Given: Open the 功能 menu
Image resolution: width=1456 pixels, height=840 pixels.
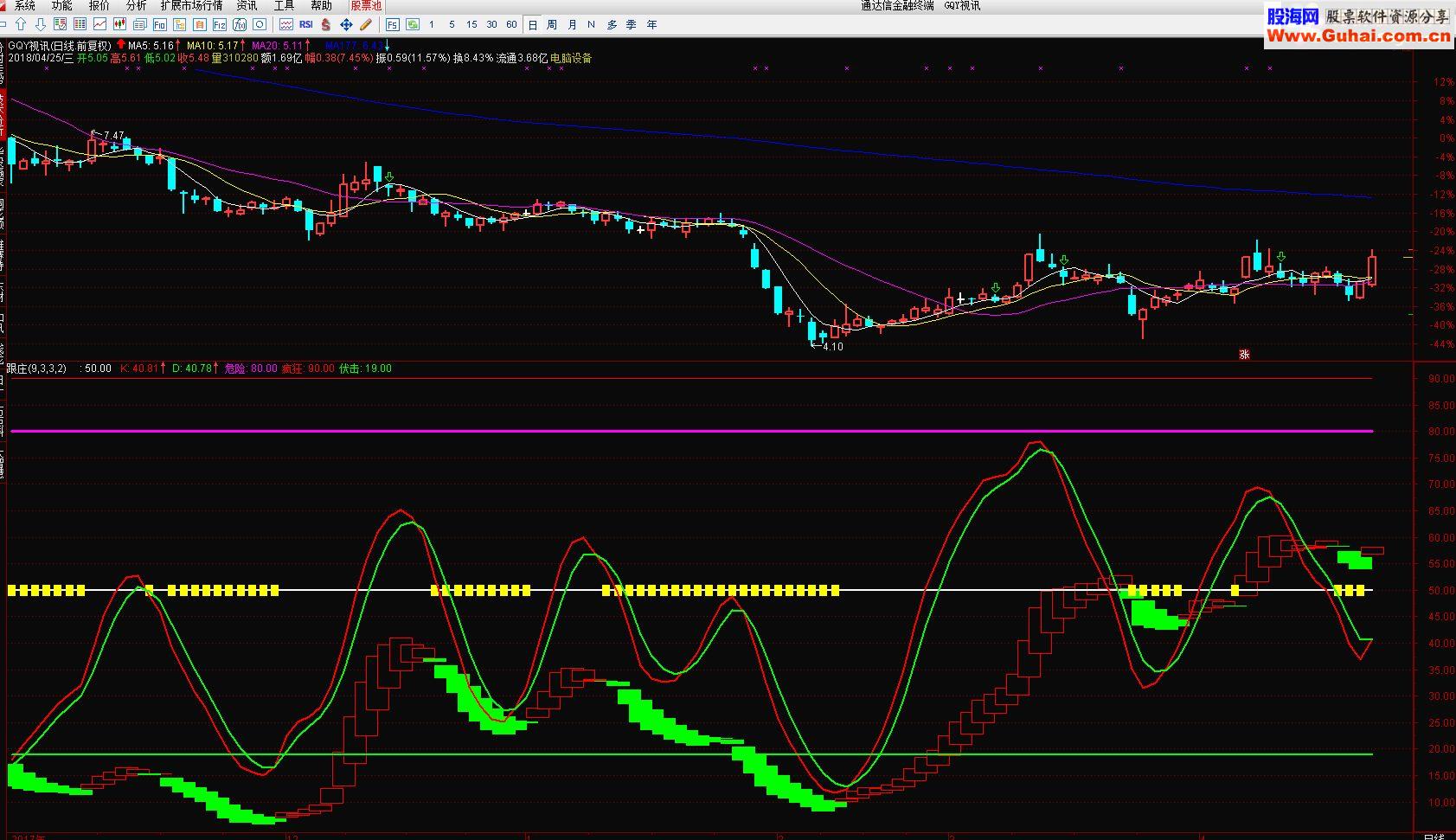Looking at the screenshot, I should pyautogui.click(x=62, y=6).
